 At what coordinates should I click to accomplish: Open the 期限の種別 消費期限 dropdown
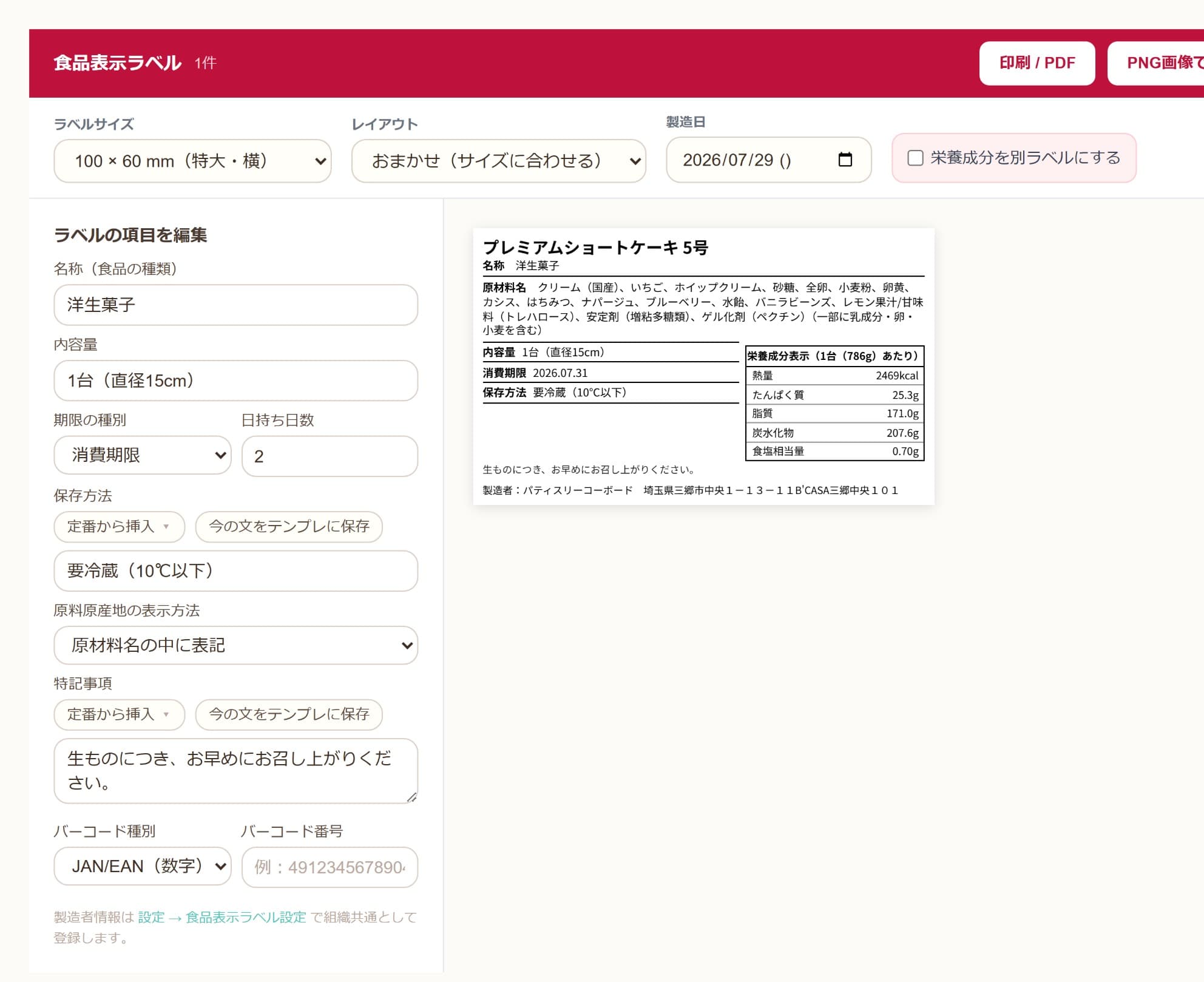(143, 455)
